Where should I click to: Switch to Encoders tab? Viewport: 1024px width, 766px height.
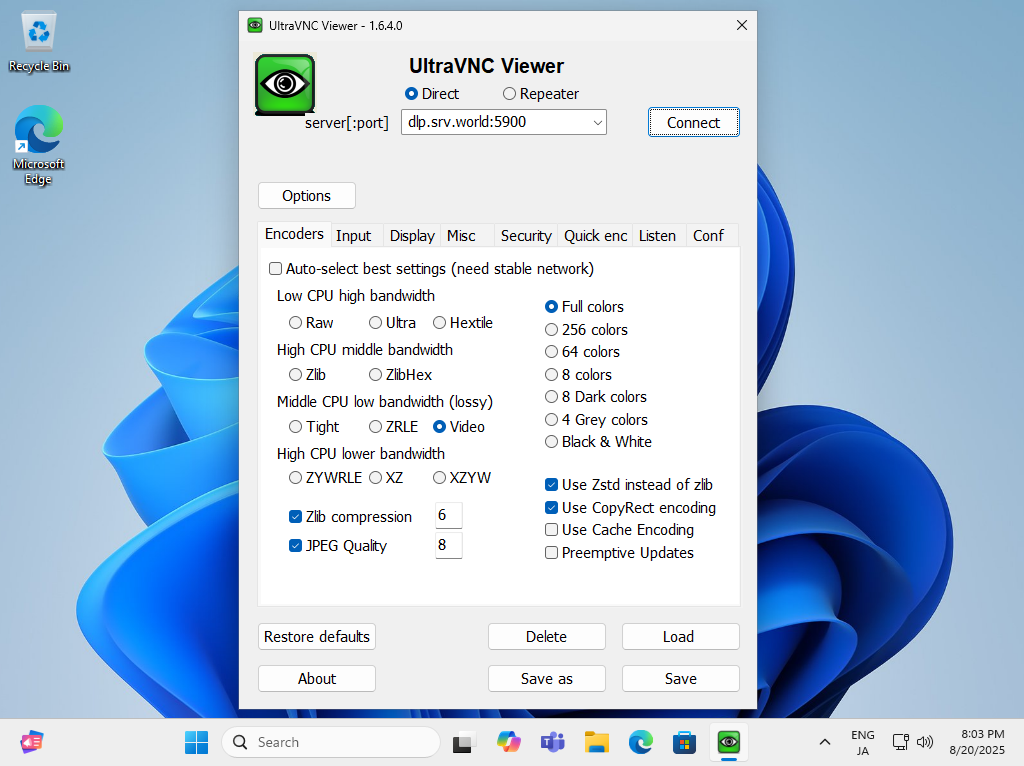coord(294,234)
